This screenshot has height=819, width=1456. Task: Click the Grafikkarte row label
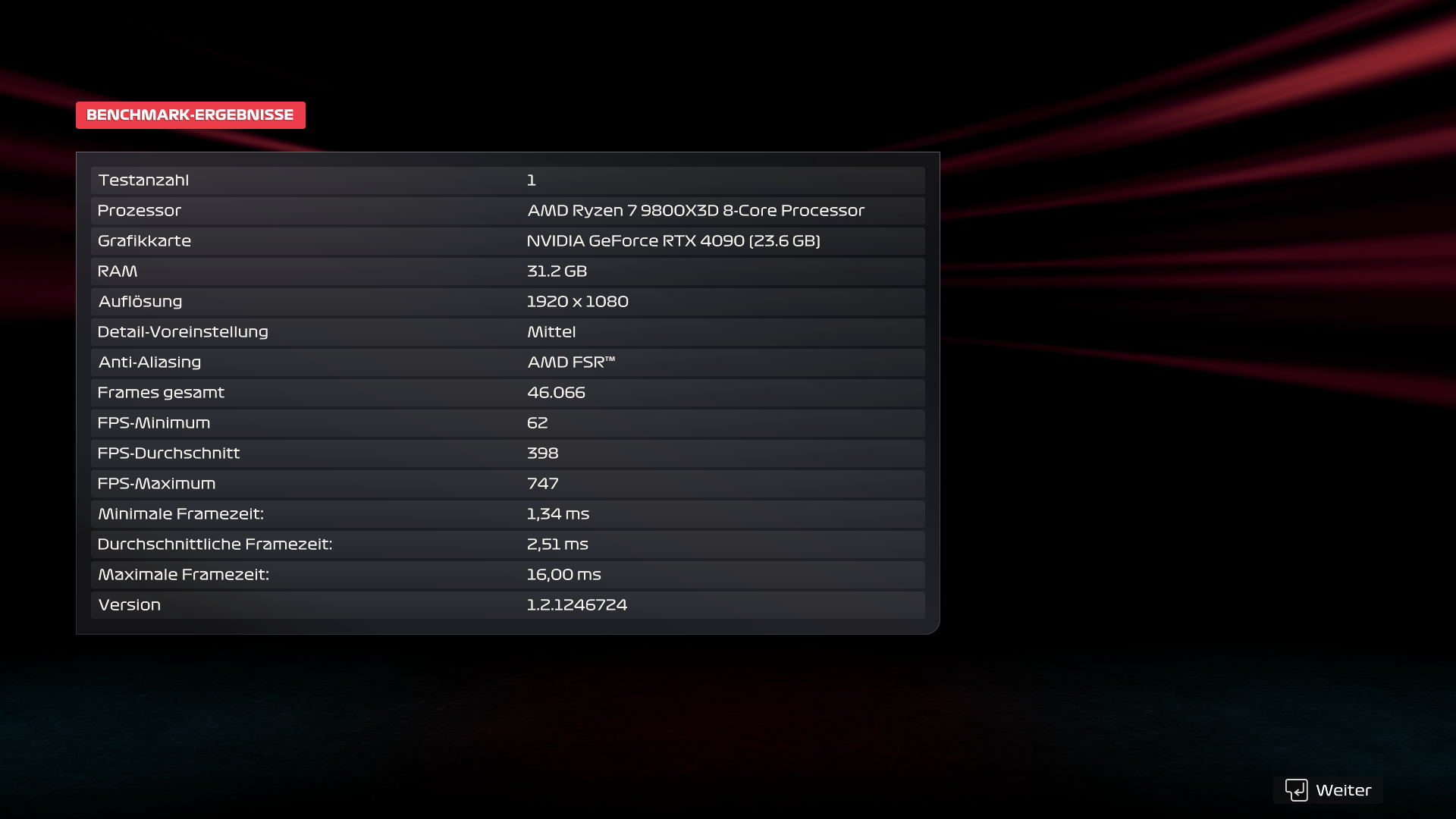click(145, 241)
